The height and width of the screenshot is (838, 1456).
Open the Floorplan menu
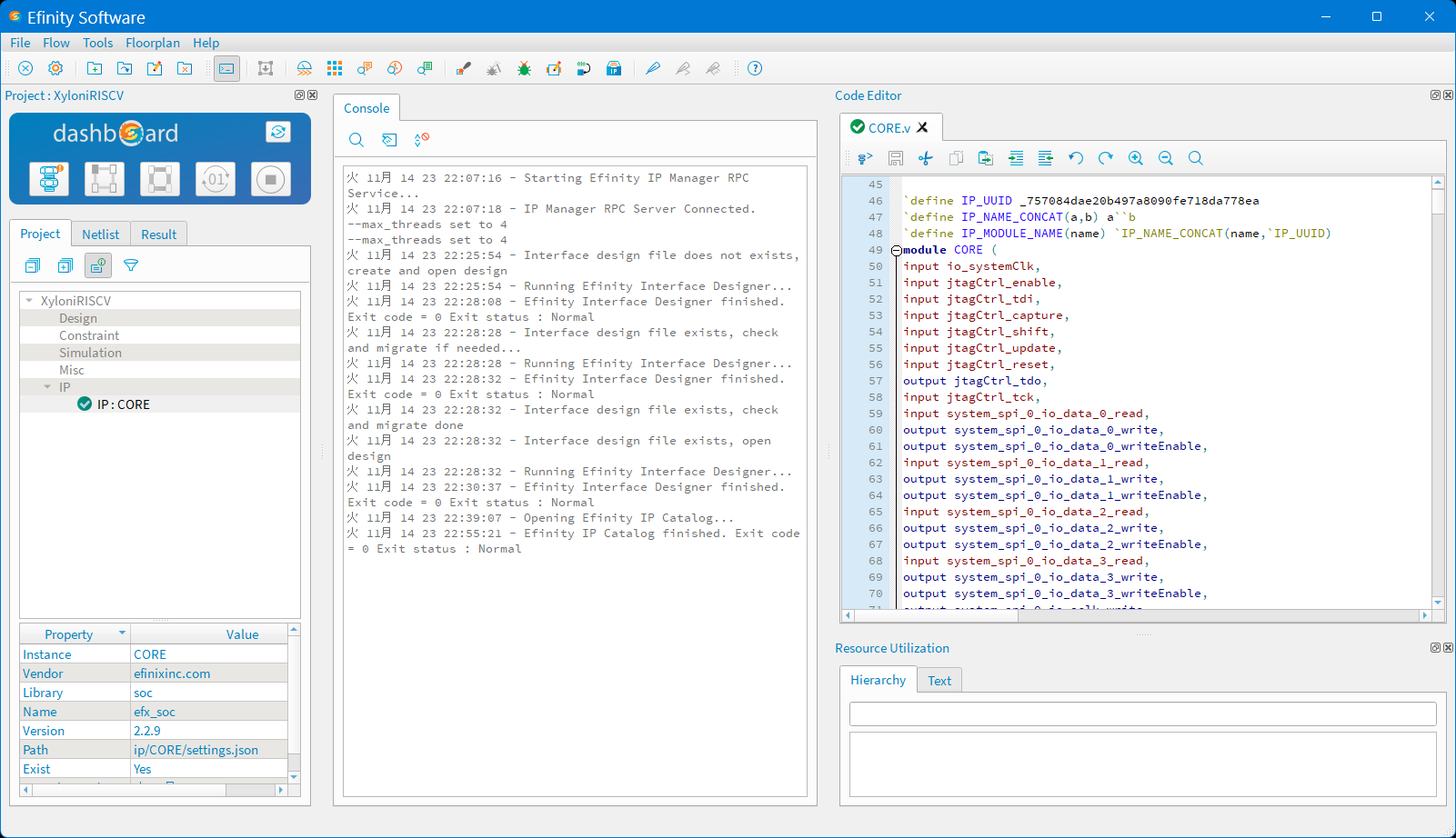pos(152,43)
